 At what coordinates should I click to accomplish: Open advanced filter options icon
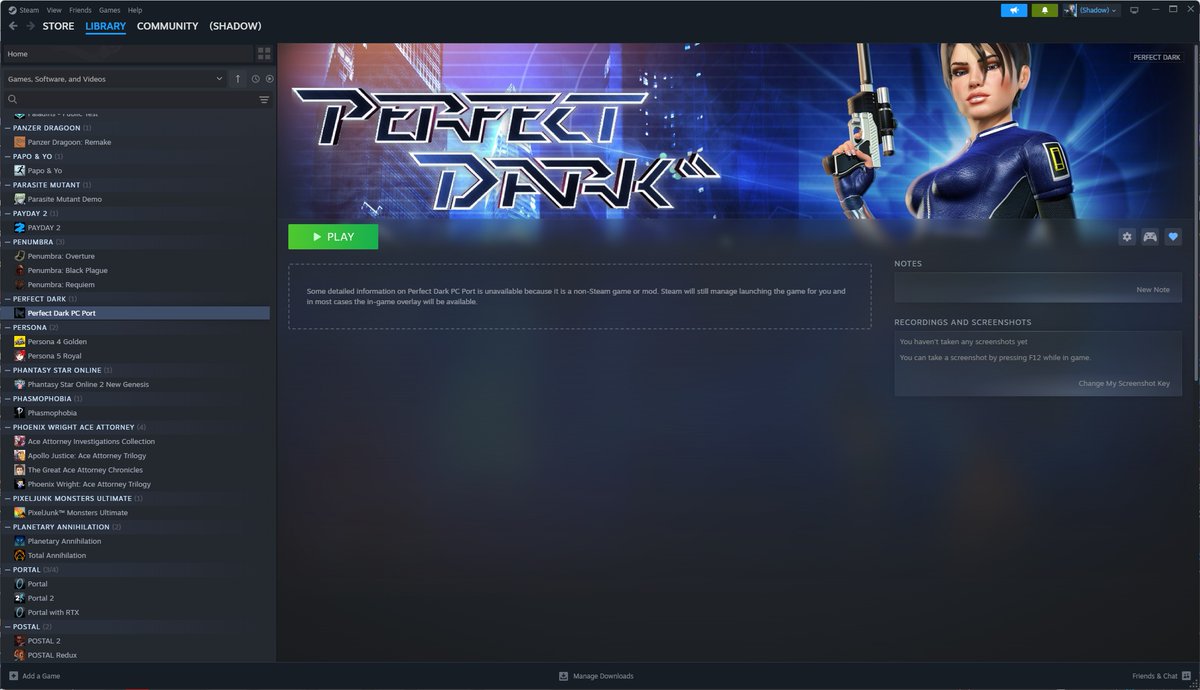point(264,100)
